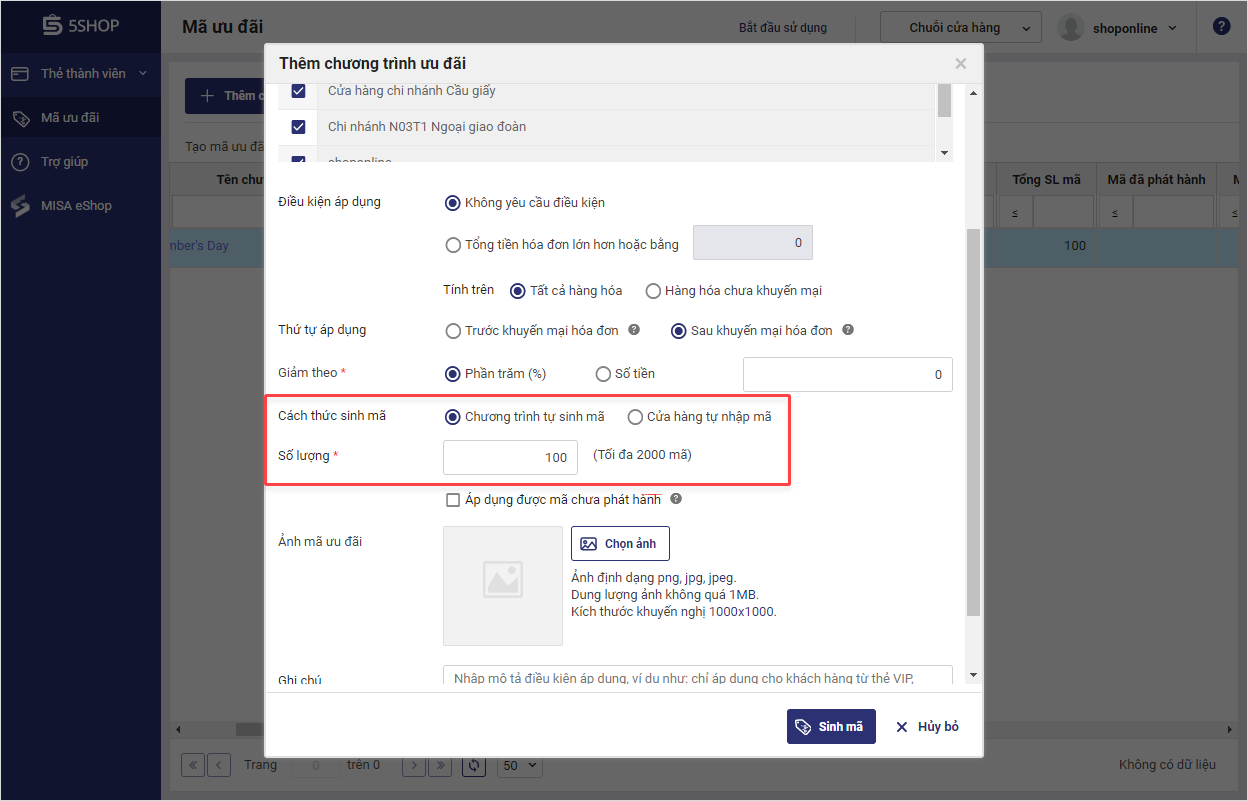Select Trước khuyến mại hóa đơn
The height and width of the screenshot is (801, 1248).
(x=452, y=331)
